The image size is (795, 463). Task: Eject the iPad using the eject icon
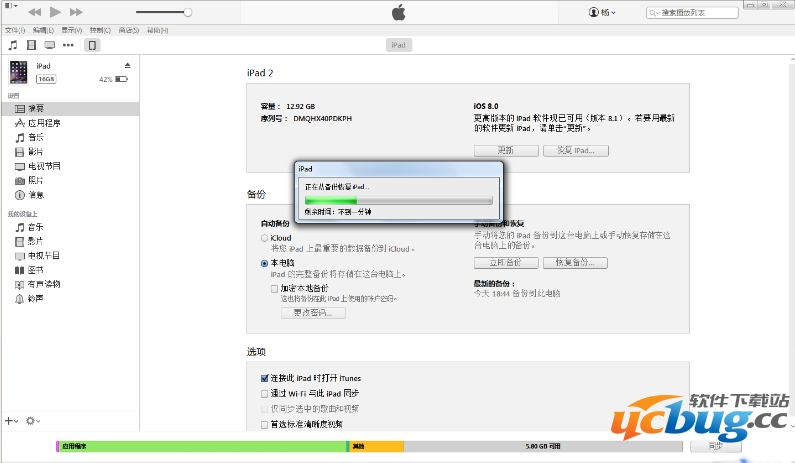coord(127,65)
